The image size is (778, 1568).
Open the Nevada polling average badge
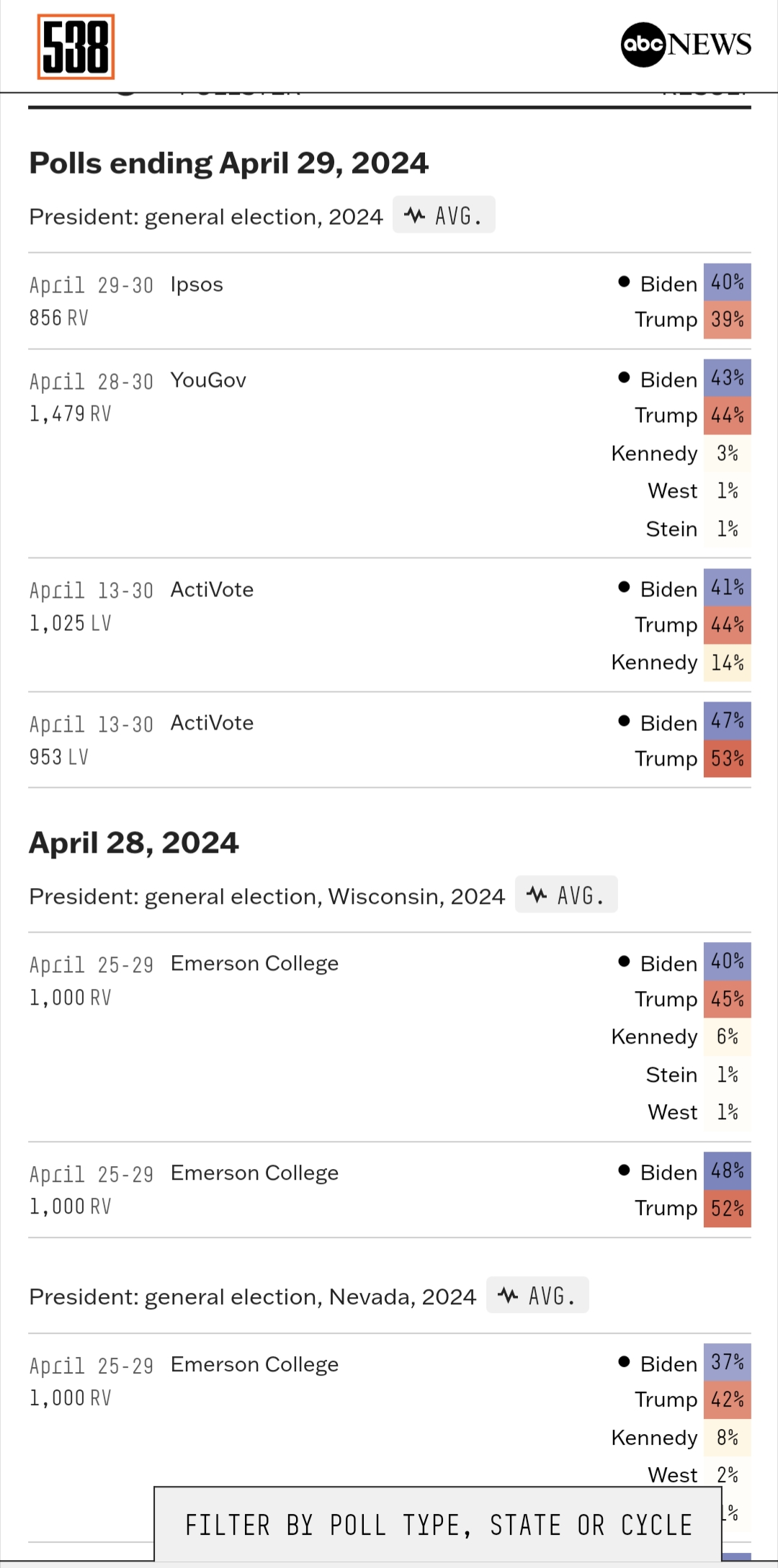click(537, 1296)
